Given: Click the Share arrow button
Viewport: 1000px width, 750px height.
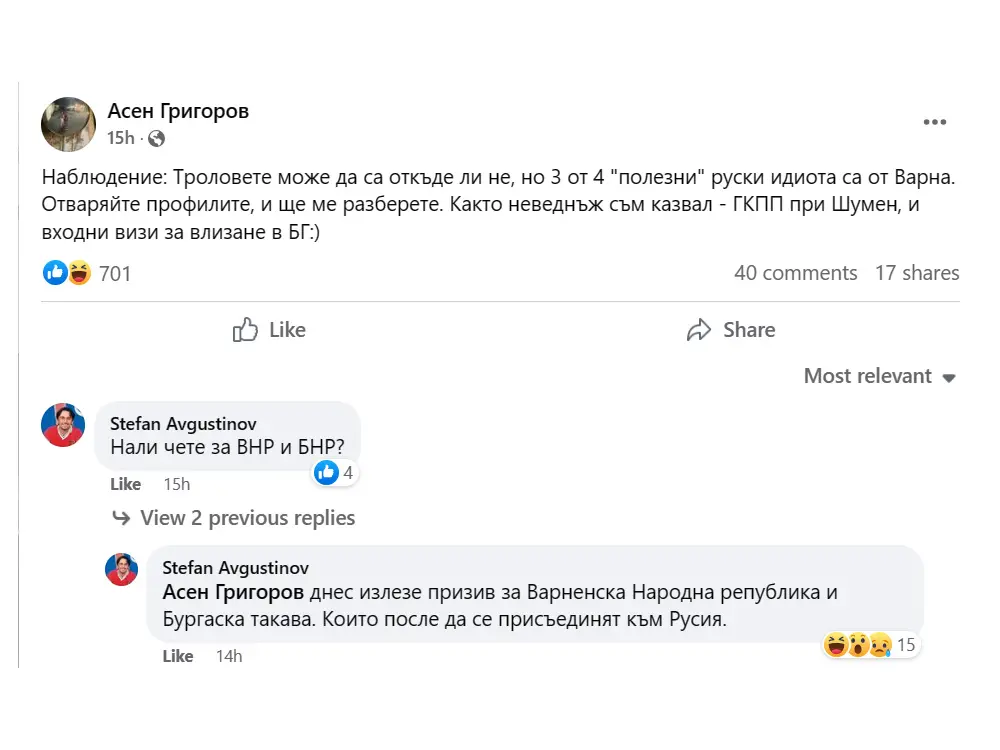Looking at the screenshot, I should pos(731,330).
